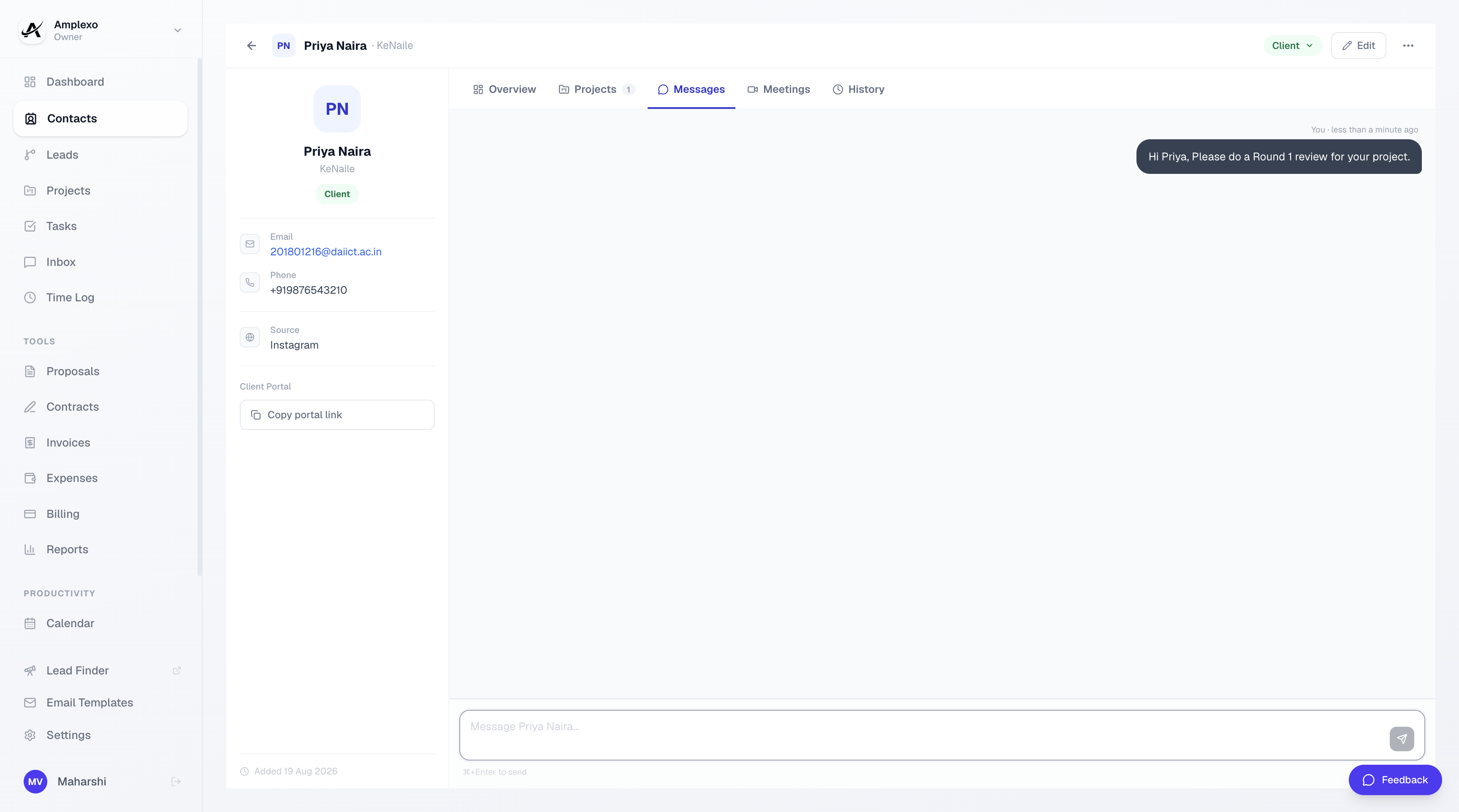Click the phone icon in contact details

(250, 283)
